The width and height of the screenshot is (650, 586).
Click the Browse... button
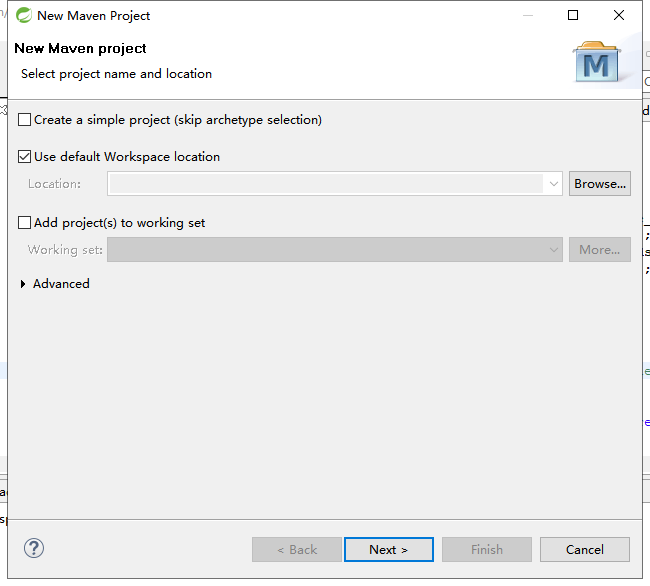click(599, 184)
